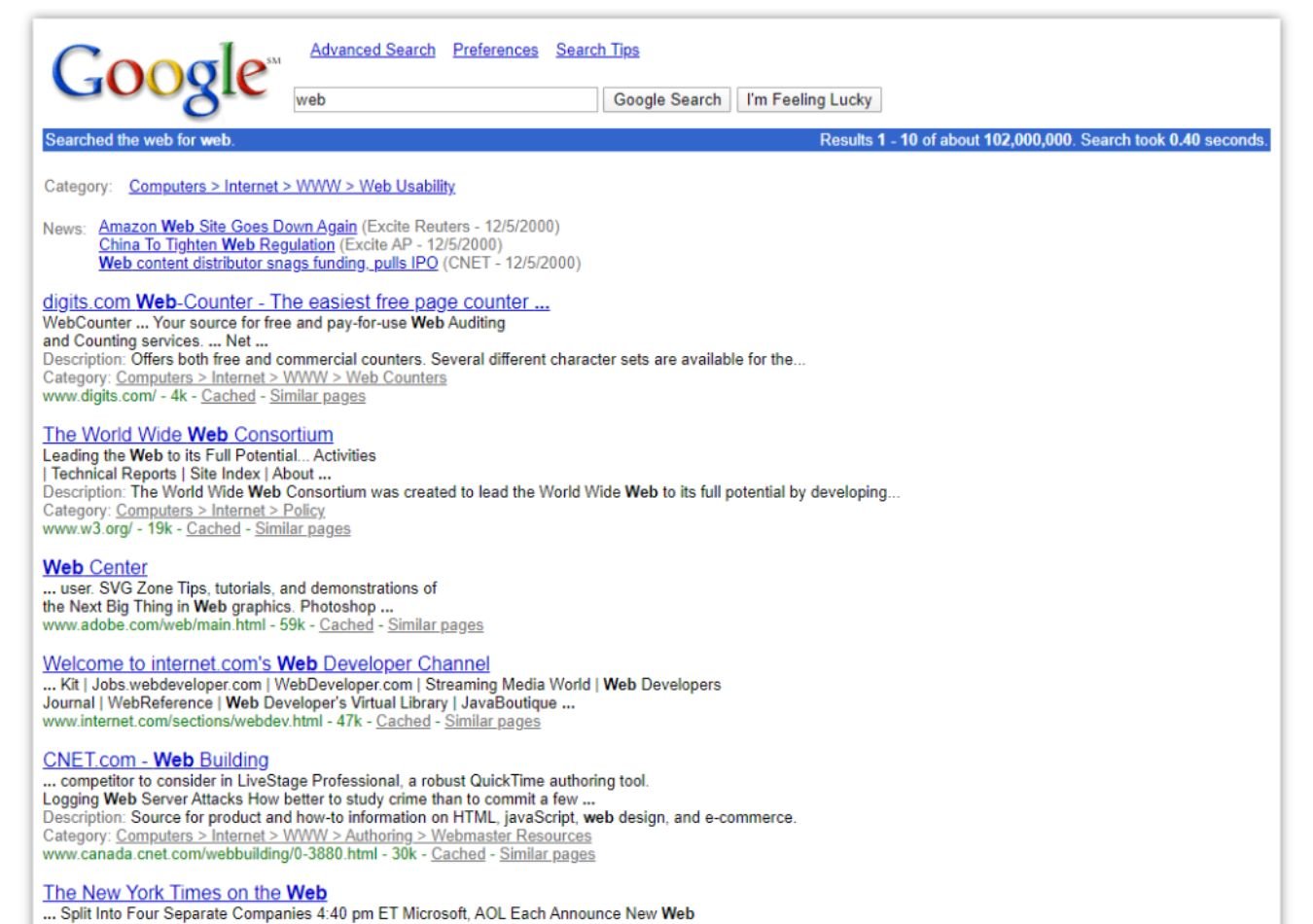
Task: Open internet.com's Web Developer Channel result
Action: coord(266,663)
